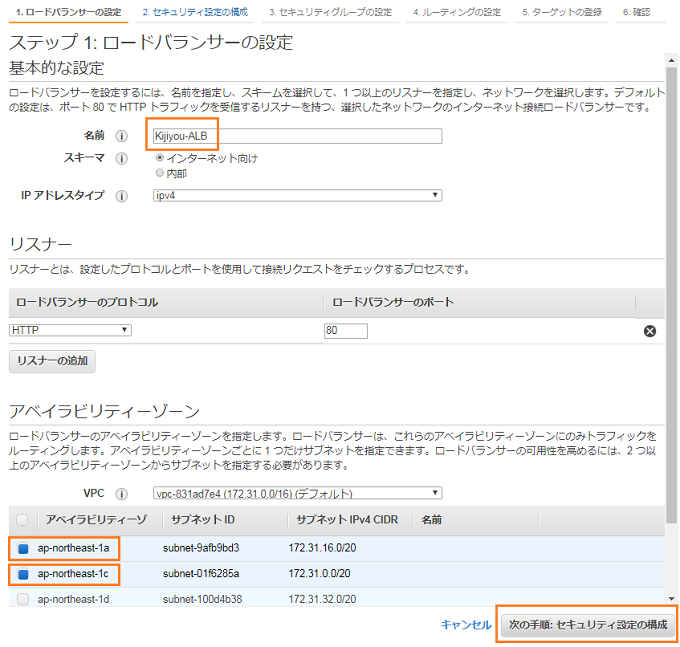Click subnet-01f6285a in the subnet table
Screen dimensions: 680x647
pyautogui.click(x=201, y=574)
